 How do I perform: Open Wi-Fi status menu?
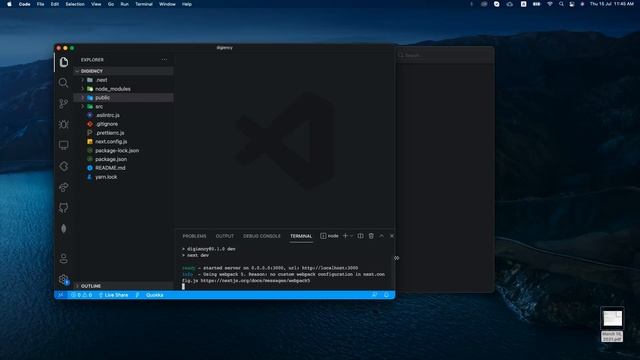[550, 4]
